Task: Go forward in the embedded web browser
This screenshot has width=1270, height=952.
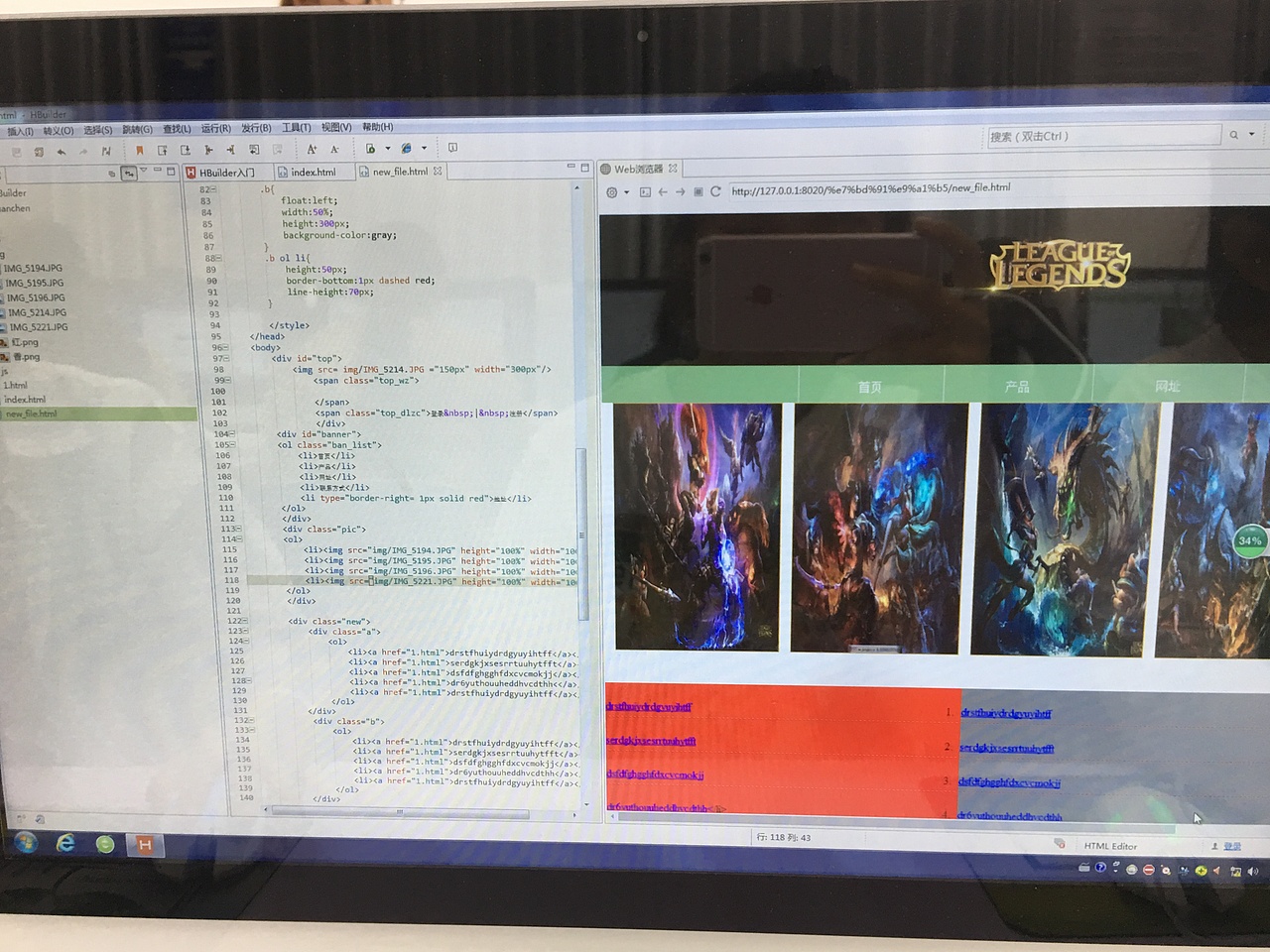Action: pos(680,192)
